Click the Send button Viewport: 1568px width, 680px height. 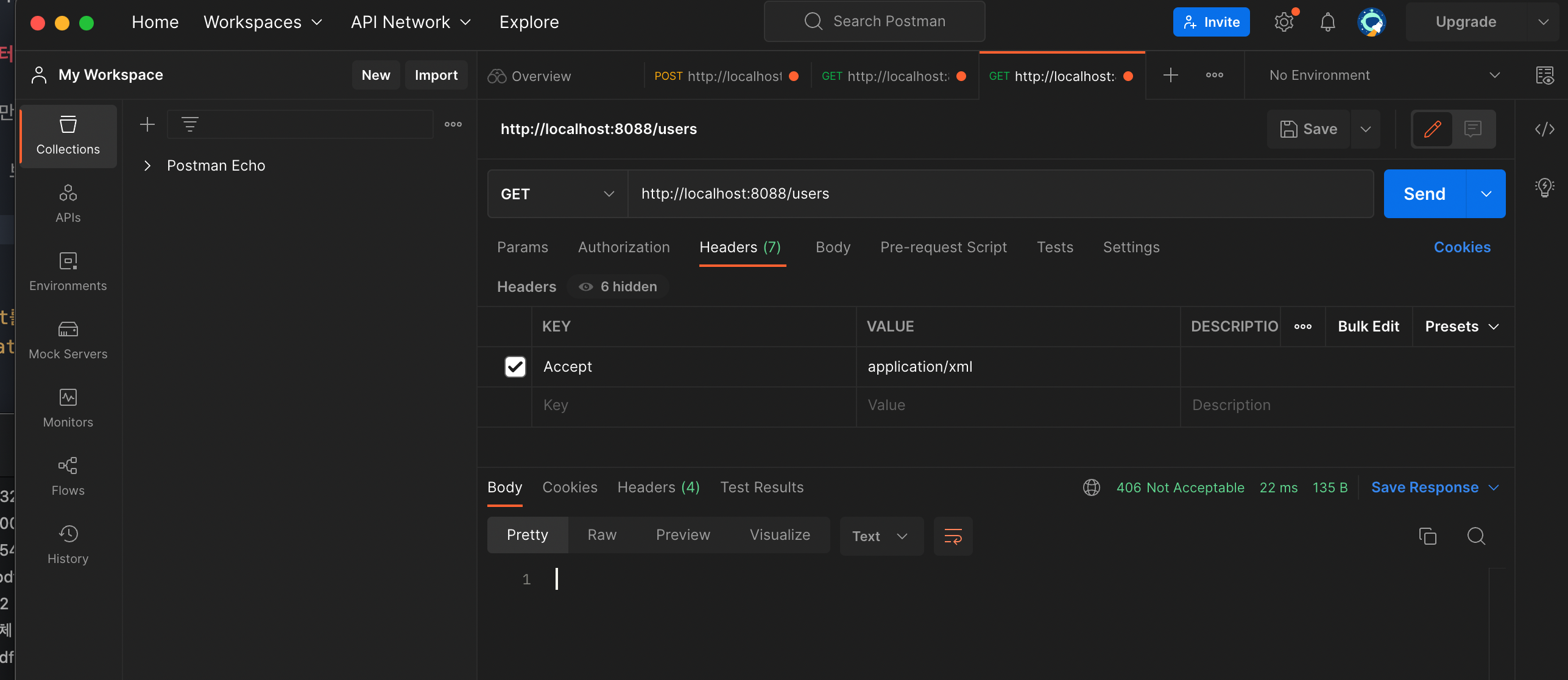point(1424,194)
